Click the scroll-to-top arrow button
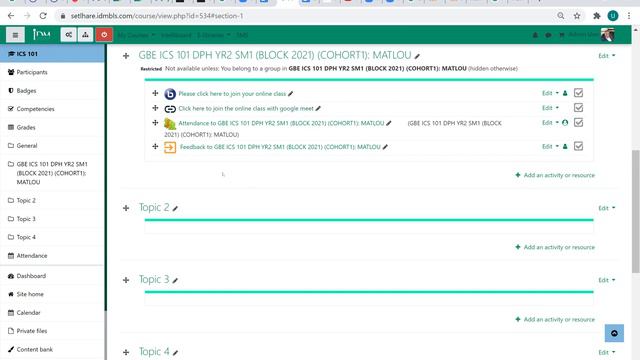640x360 pixels. point(614,333)
